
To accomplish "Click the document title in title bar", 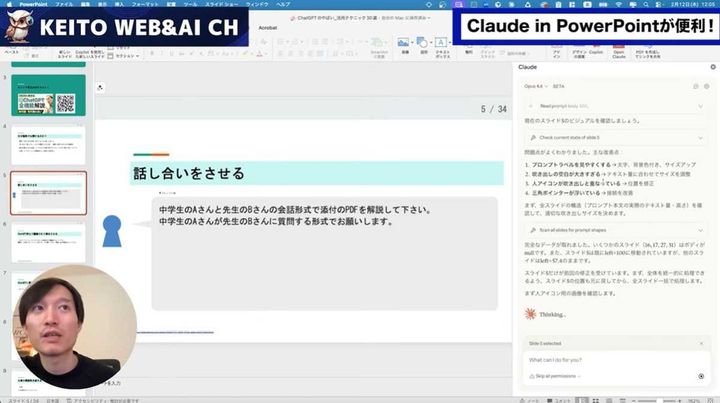I will click(360, 18).
